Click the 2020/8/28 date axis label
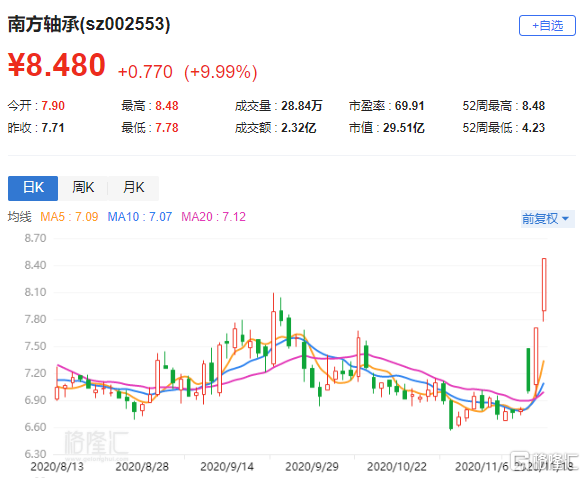Viewport: 585px width, 478px height. coord(142,467)
